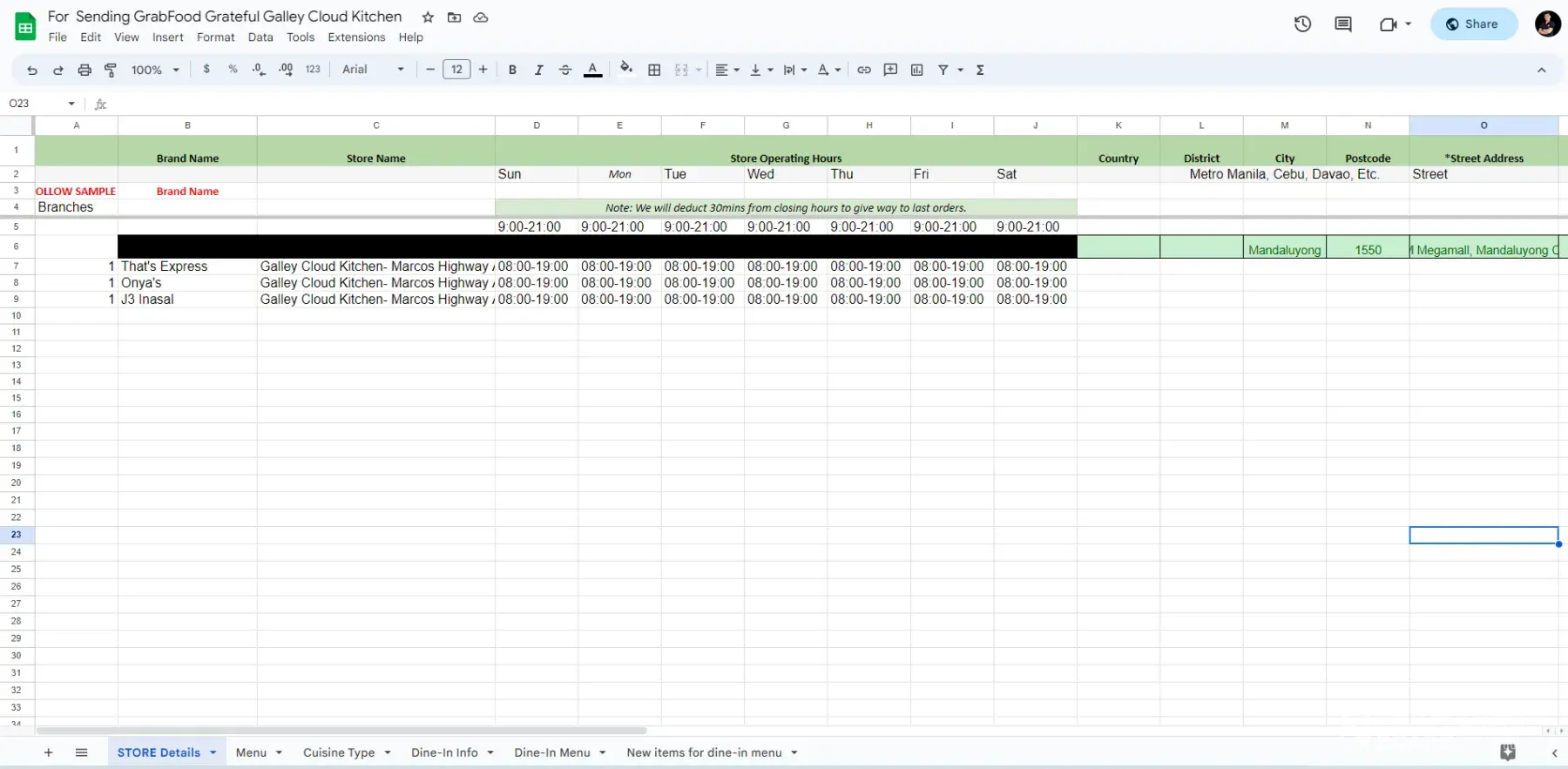Toggle strikethrough formatting

565,70
